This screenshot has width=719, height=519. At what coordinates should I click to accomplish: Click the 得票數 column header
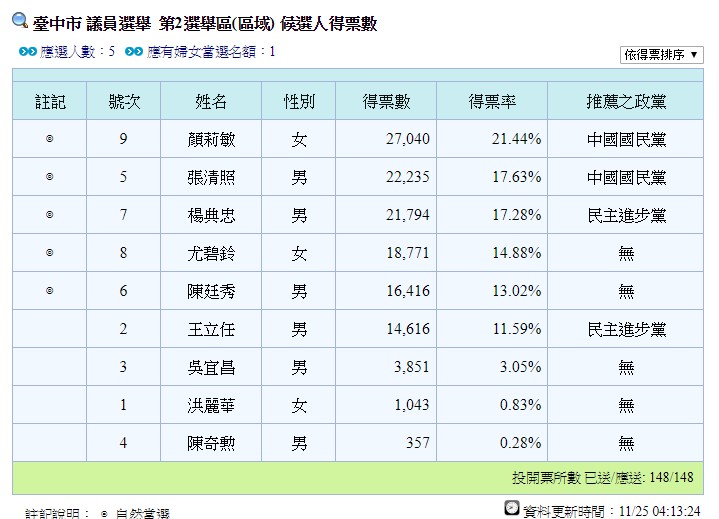(x=386, y=101)
